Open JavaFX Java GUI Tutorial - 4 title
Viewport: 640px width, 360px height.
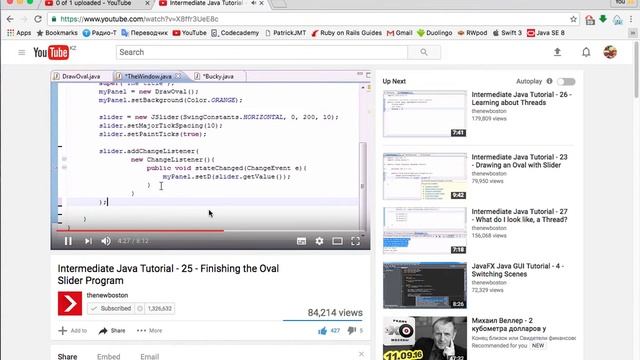click(x=518, y=270)
